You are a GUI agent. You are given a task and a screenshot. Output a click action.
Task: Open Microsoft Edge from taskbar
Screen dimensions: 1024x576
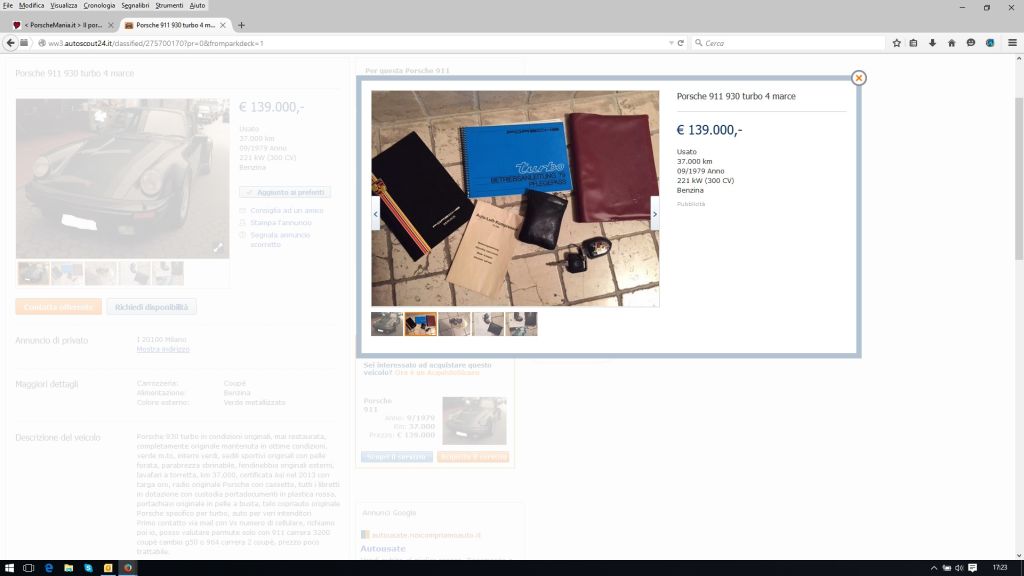click(x=48, y=568)
